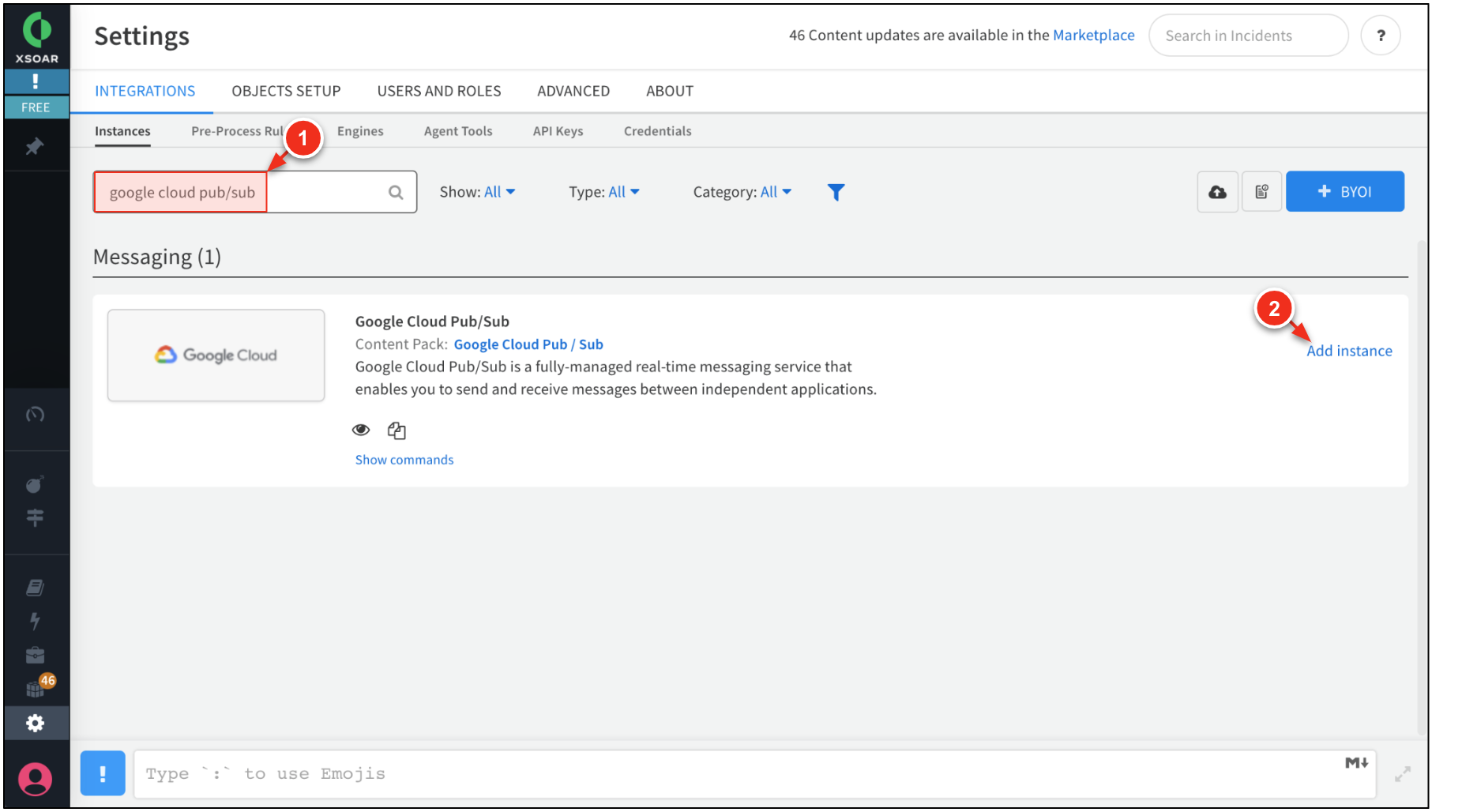Switch to the OBJECTS SETUP tab

286,91
